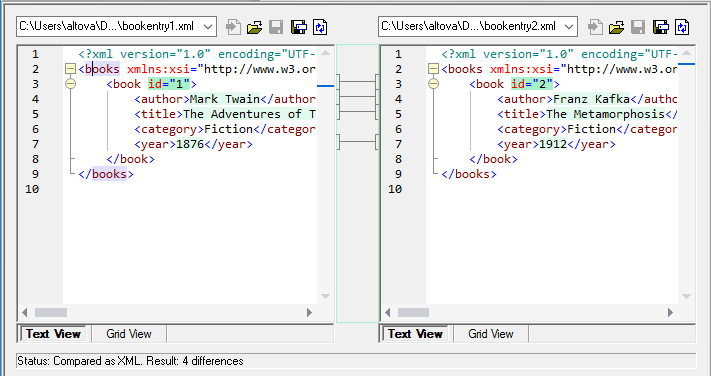Click line number 10 in the left pane
This screenshot has width=711, height=376.
pyautogui.click(x=32, y=189)
